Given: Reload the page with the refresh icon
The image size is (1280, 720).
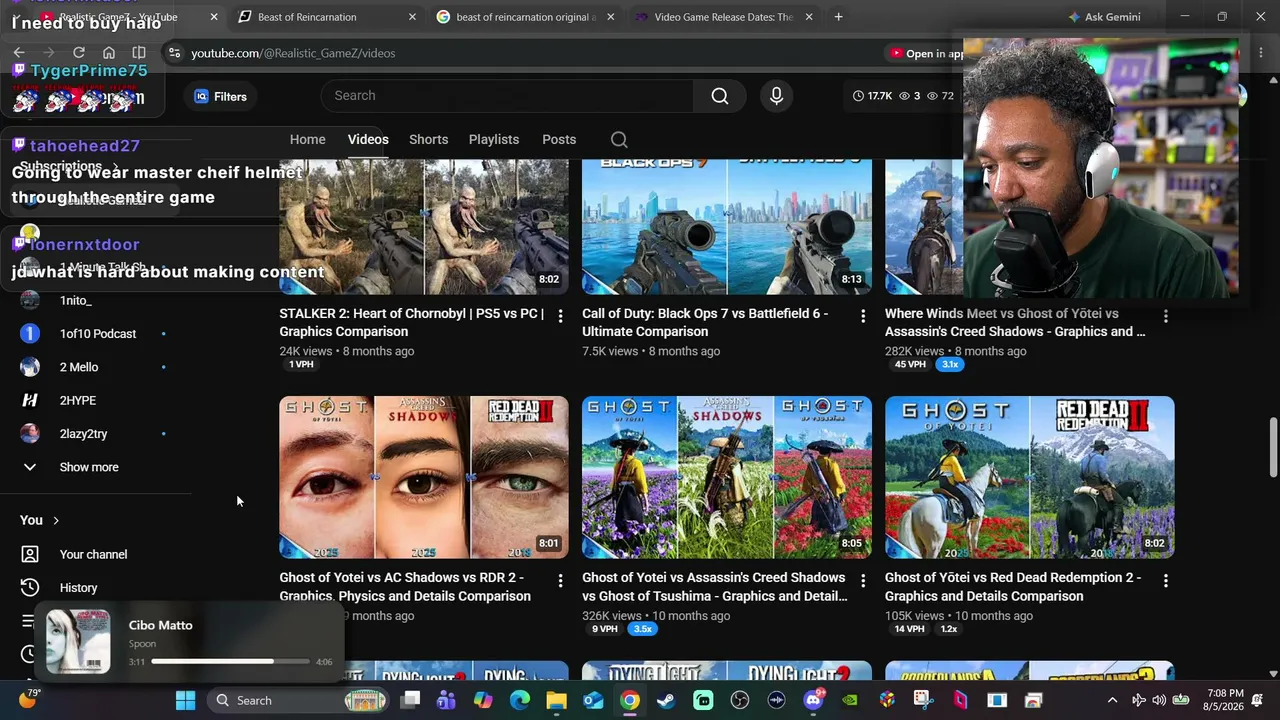Looking at the screenshot, I should (79, 53).
